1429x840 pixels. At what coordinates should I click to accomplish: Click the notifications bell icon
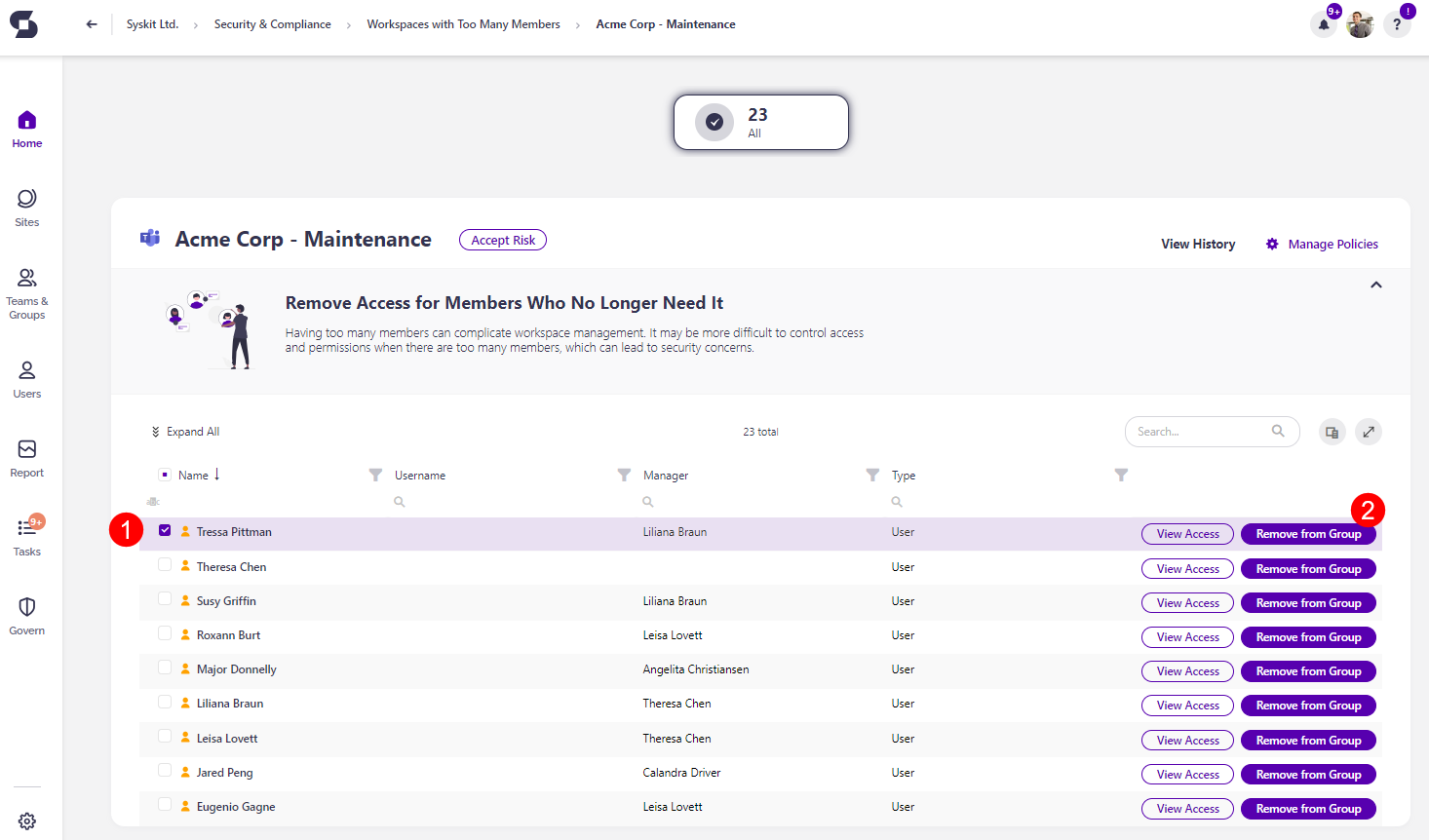1323,23
